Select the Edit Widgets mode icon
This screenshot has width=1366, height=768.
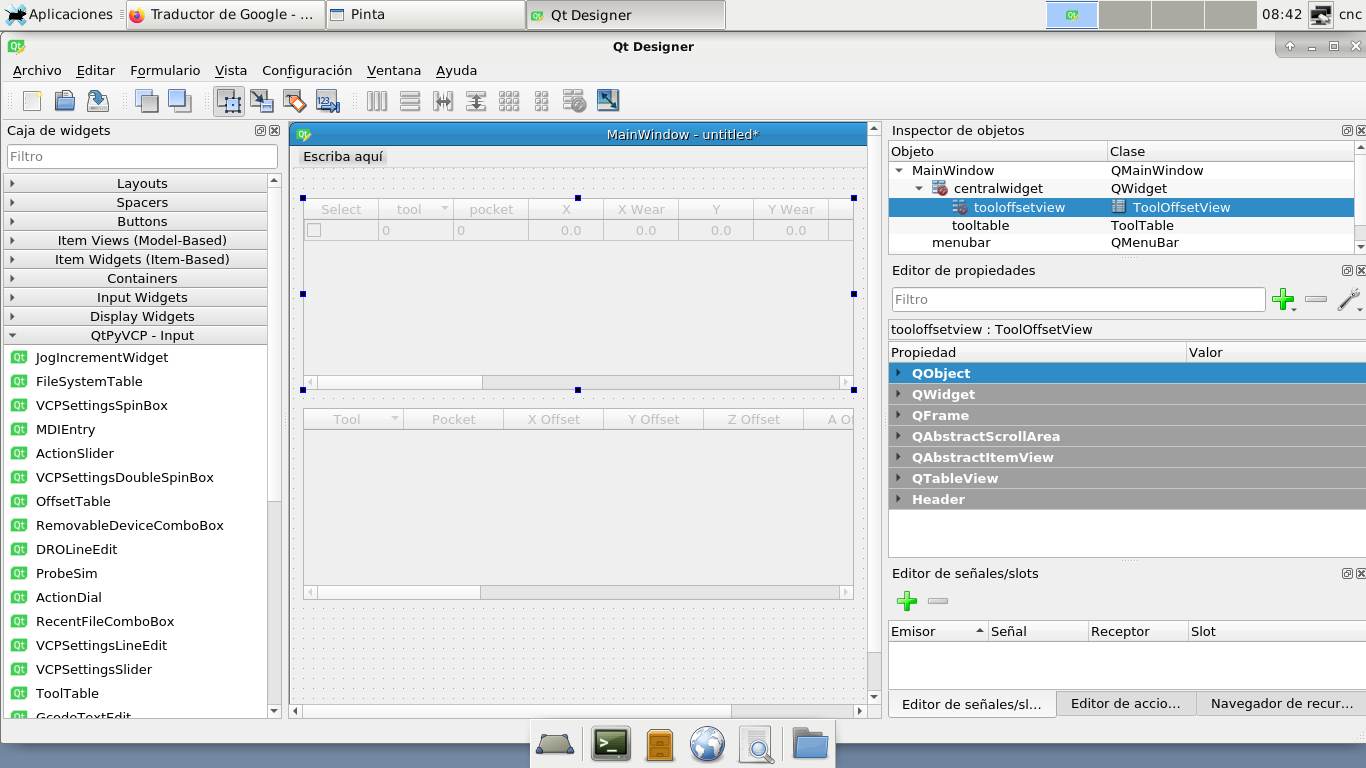(229, 100)
